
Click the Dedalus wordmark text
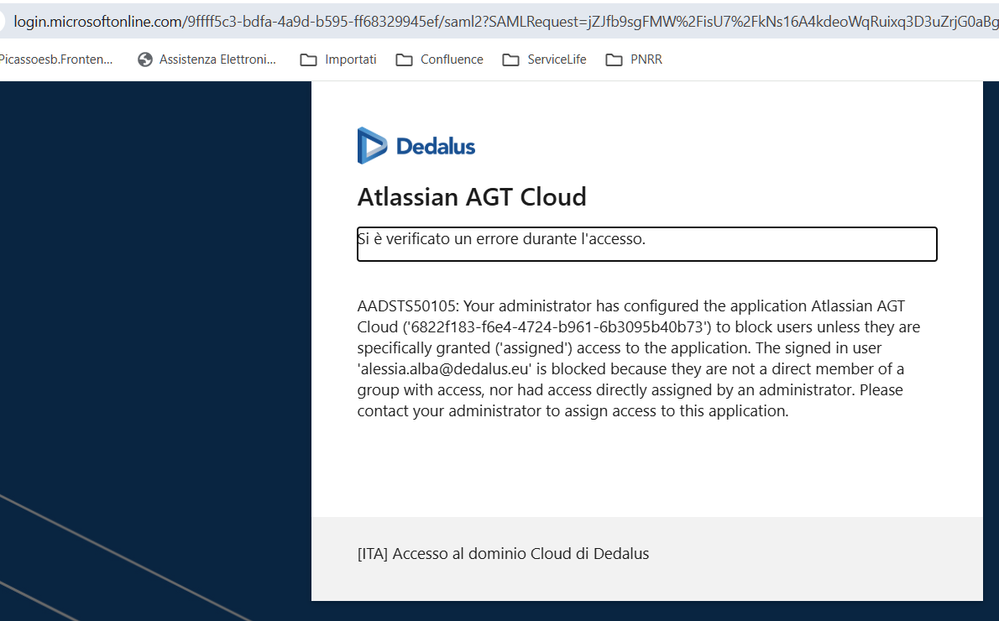436,146
